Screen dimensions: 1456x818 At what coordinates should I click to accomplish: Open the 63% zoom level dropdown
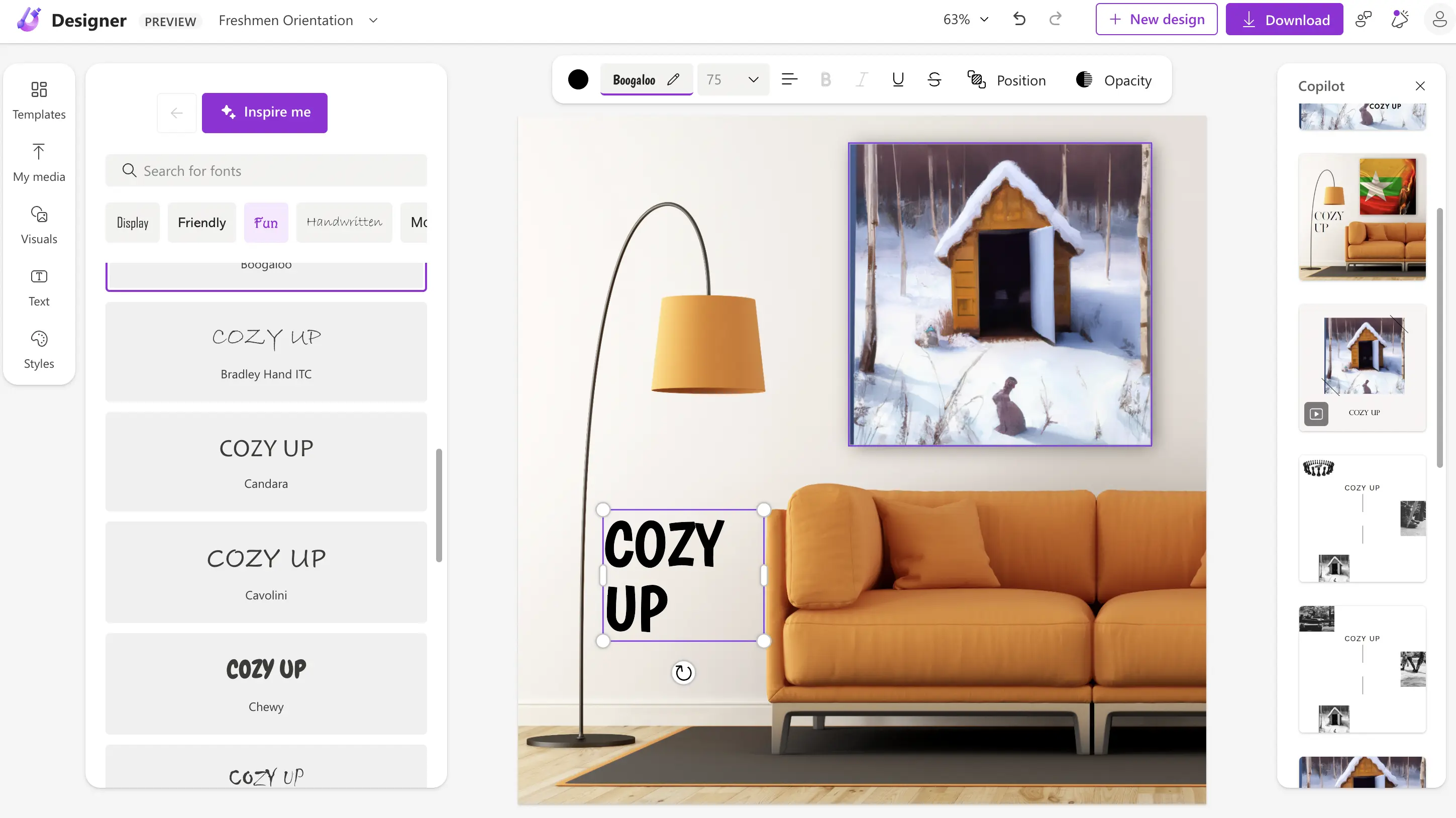(966, 19)
